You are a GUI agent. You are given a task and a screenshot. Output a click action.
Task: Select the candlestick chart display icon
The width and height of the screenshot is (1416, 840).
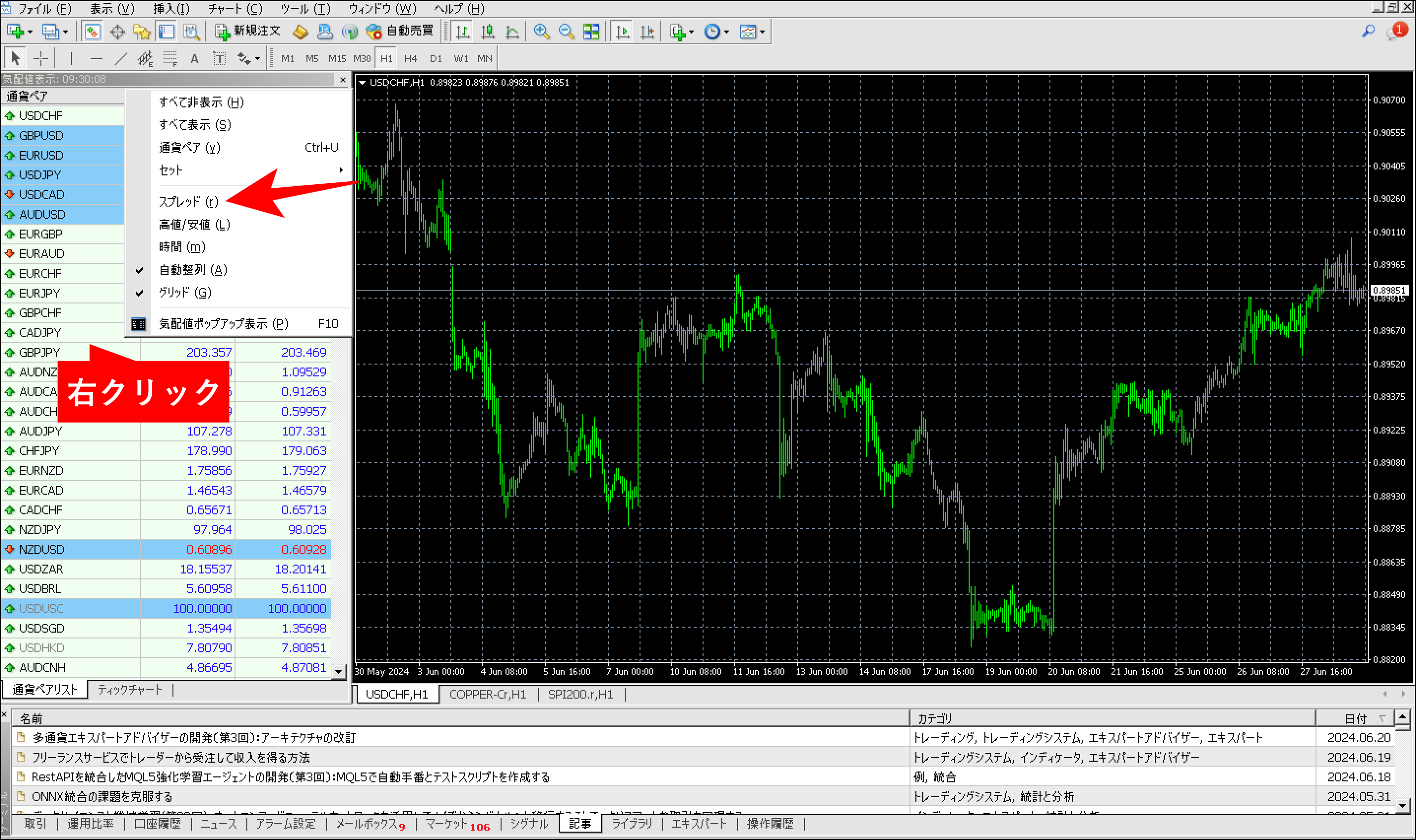pyautogui.click(x=488, y=31)
